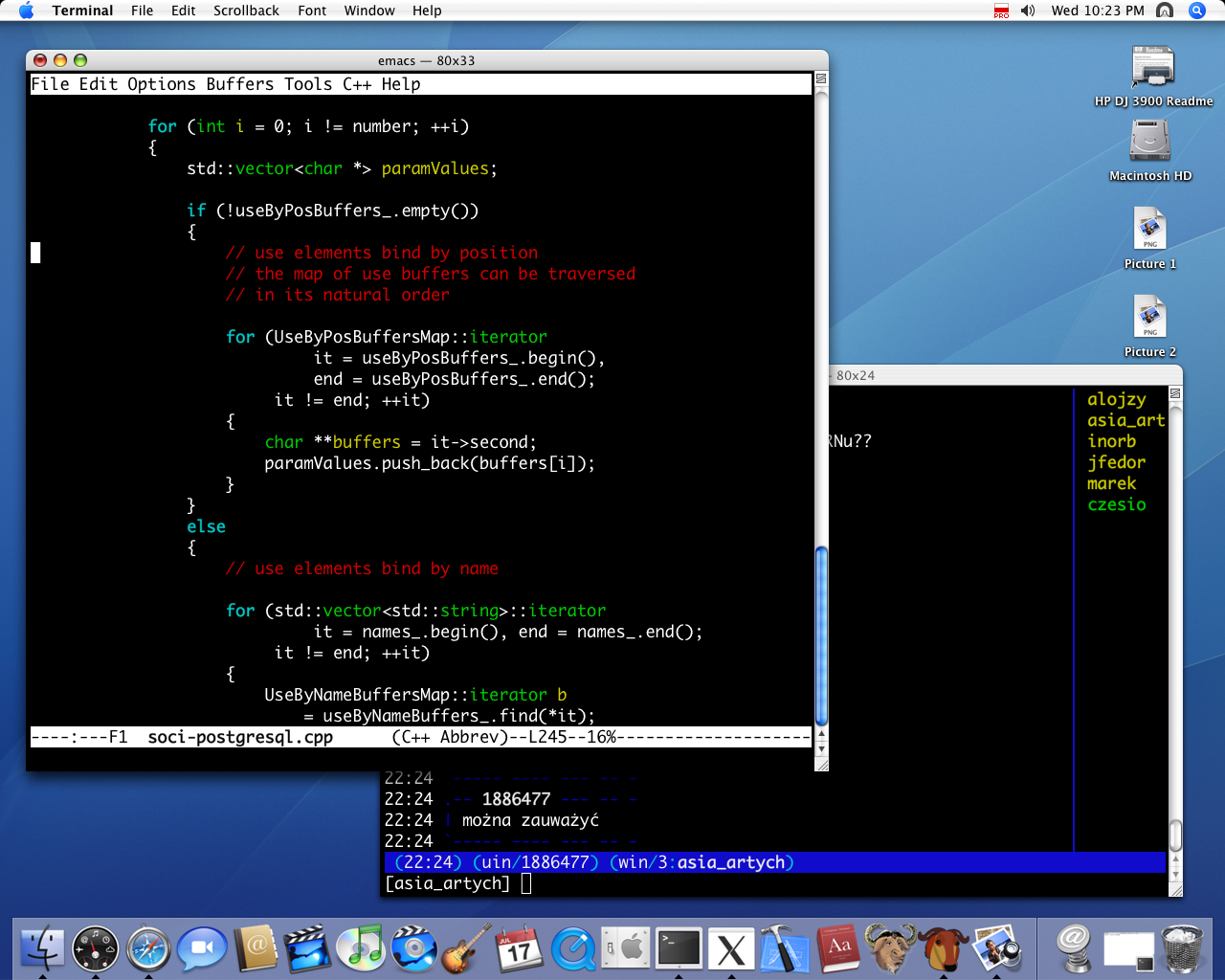Open iTunes in the dock
Viewport: 1225px width, 980px height.
[363, 949]
